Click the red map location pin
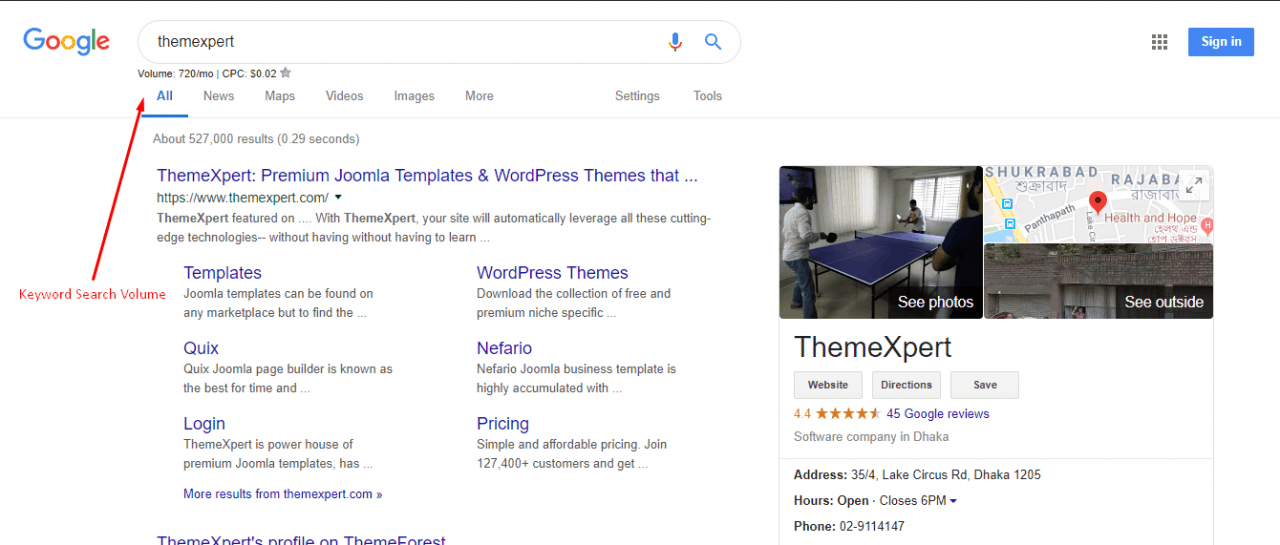1280x545 pixels. [1096, 203]
